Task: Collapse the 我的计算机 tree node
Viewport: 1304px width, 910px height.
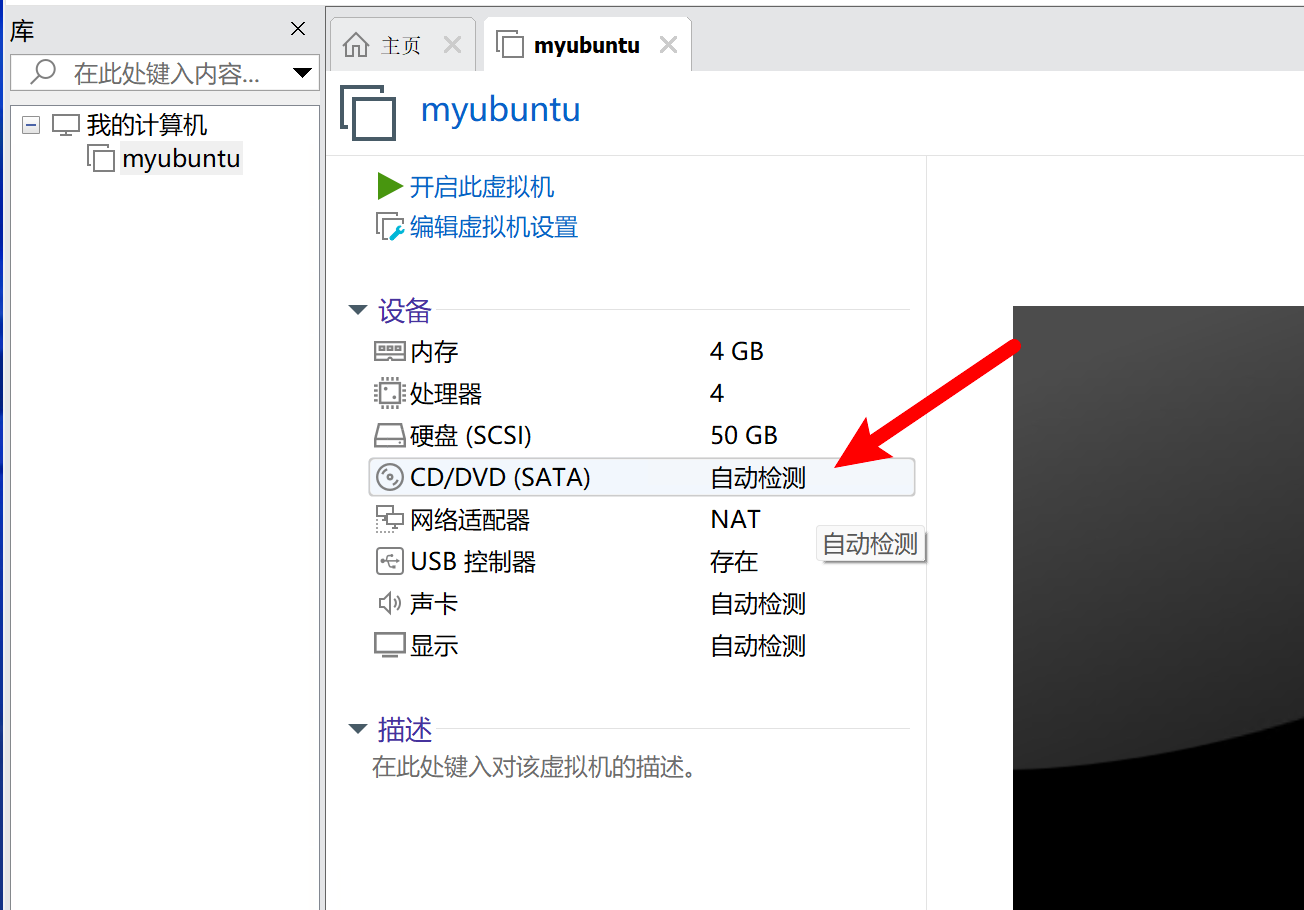Action: (31, 126)
